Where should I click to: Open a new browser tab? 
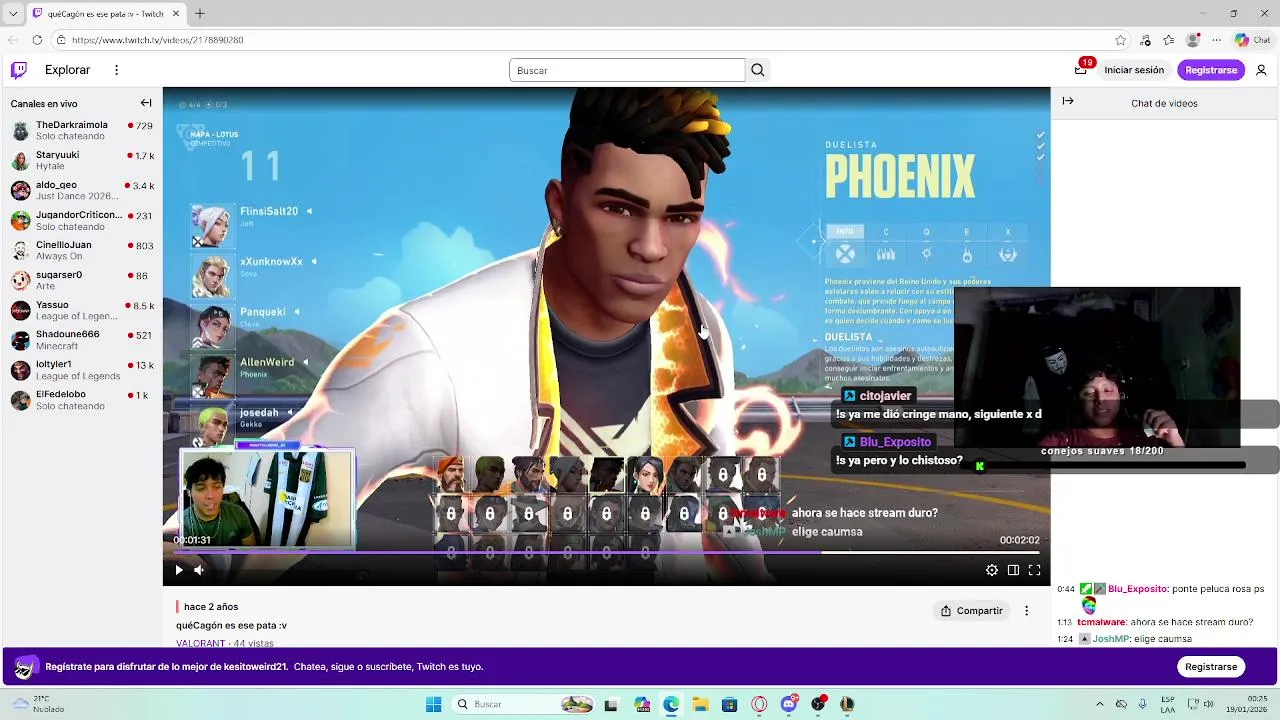point(200,14)
